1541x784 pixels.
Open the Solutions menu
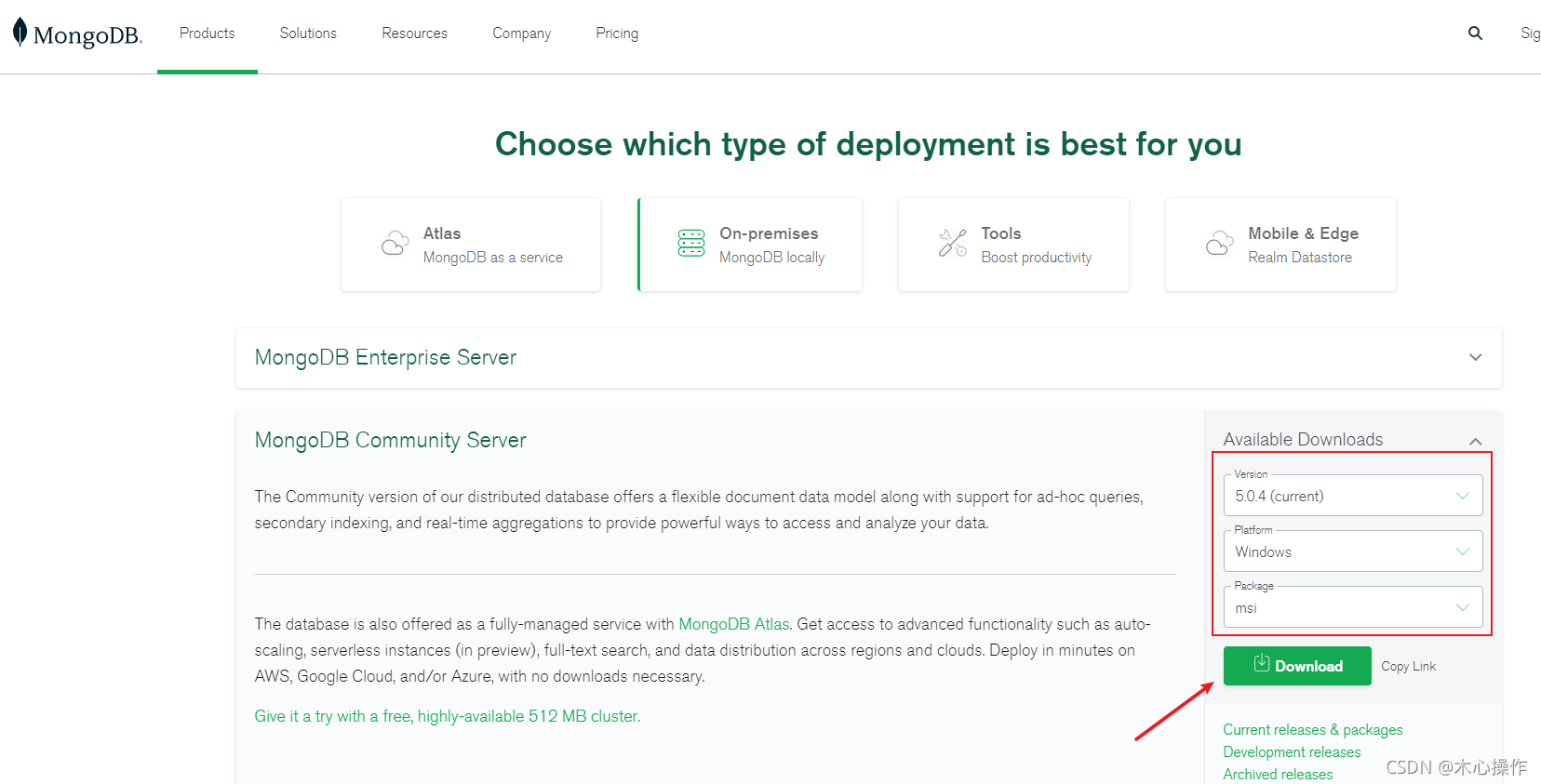[x=308, y=33]
